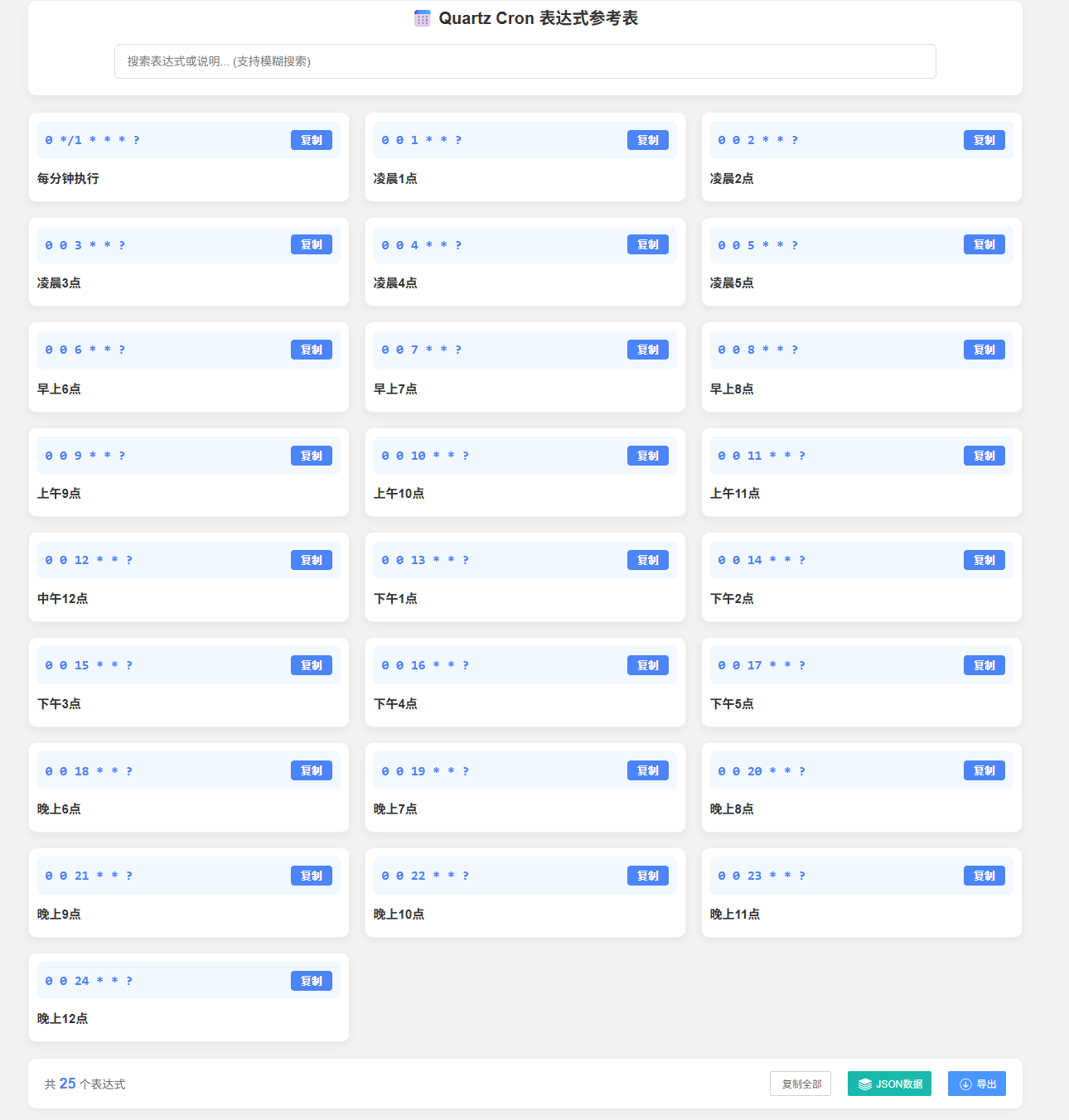Copy the 早上8点 cron expression

click(x=984, y=350)
